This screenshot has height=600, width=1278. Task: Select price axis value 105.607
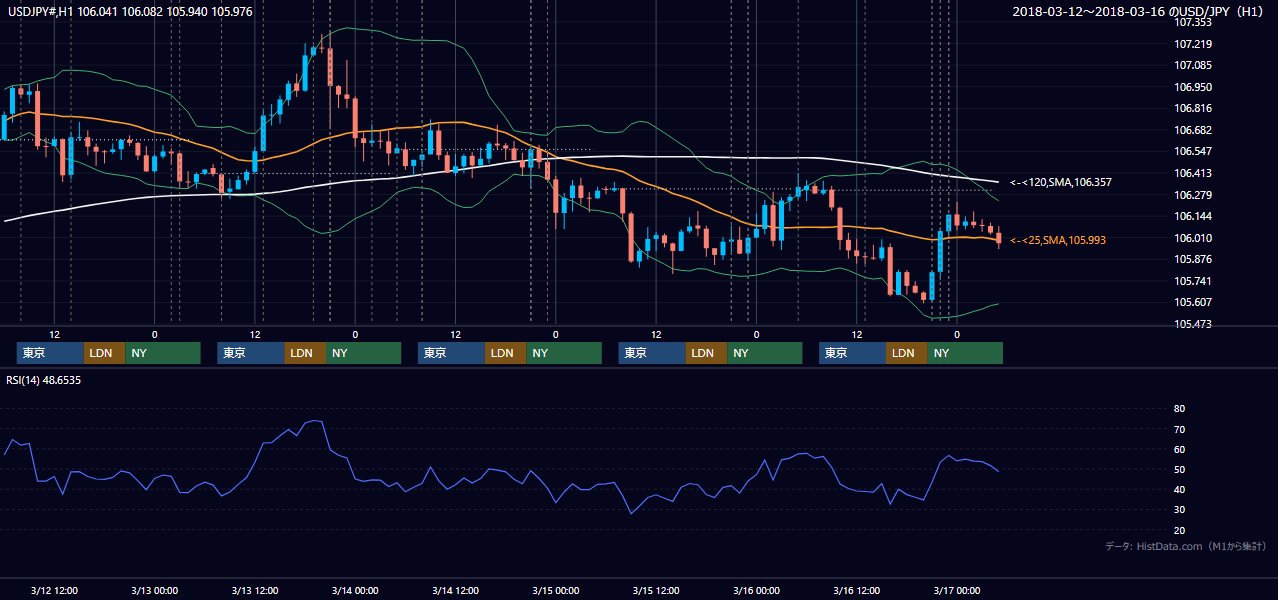pos(1193,302)
